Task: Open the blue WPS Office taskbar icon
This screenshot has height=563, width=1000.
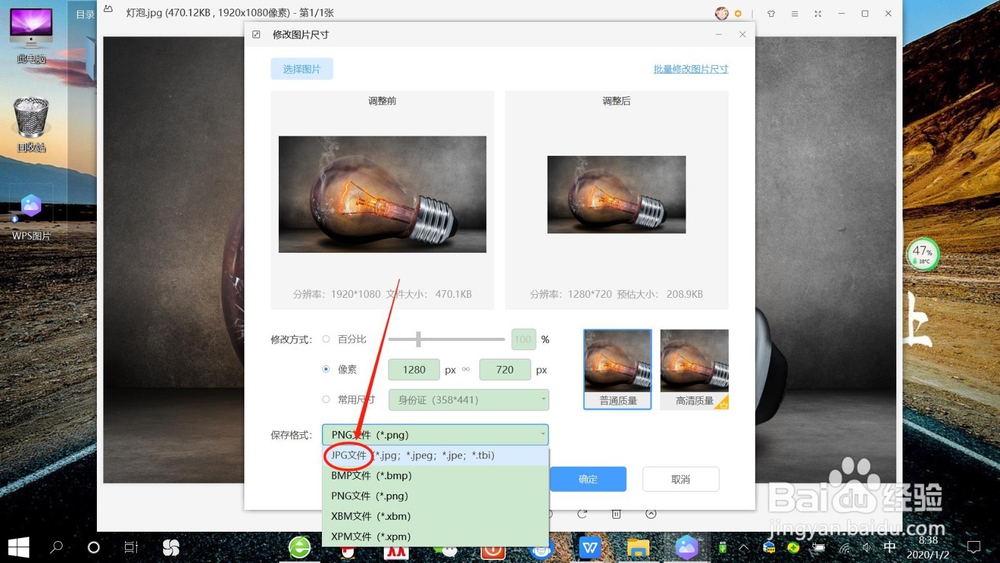Action: (x=590, y=548)
